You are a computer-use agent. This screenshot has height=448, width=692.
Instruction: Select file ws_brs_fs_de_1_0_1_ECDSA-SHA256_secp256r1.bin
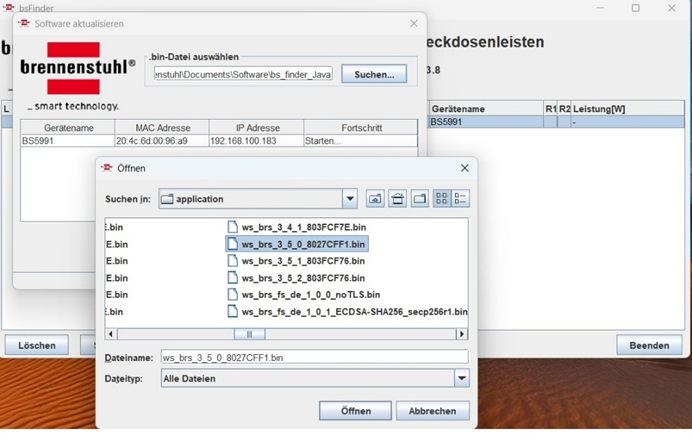(347, 312)
